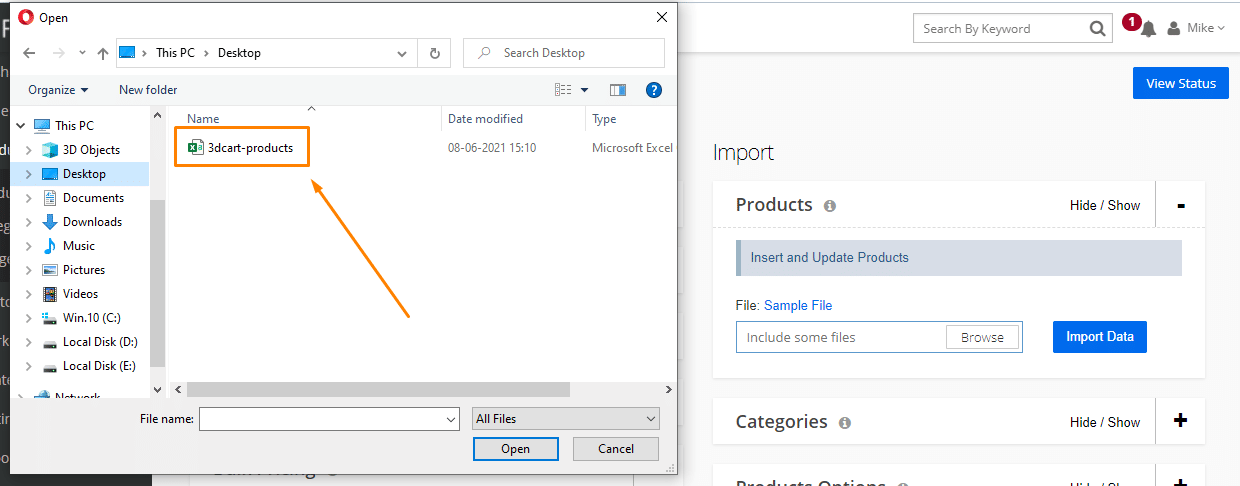Click the View Status button
The height and width of the screenshot is (486, 1240).
tap(1180, 83)
